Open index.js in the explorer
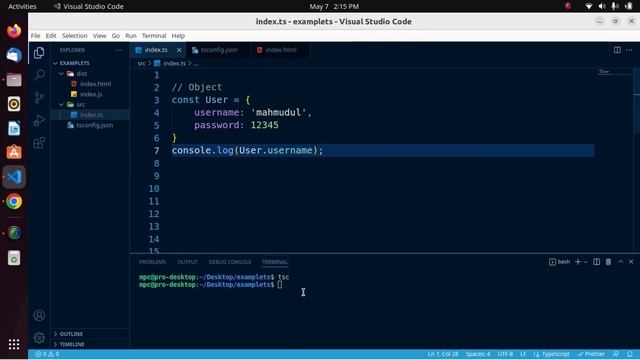Screen dimensions: 640x360 (x=90, y=94)
